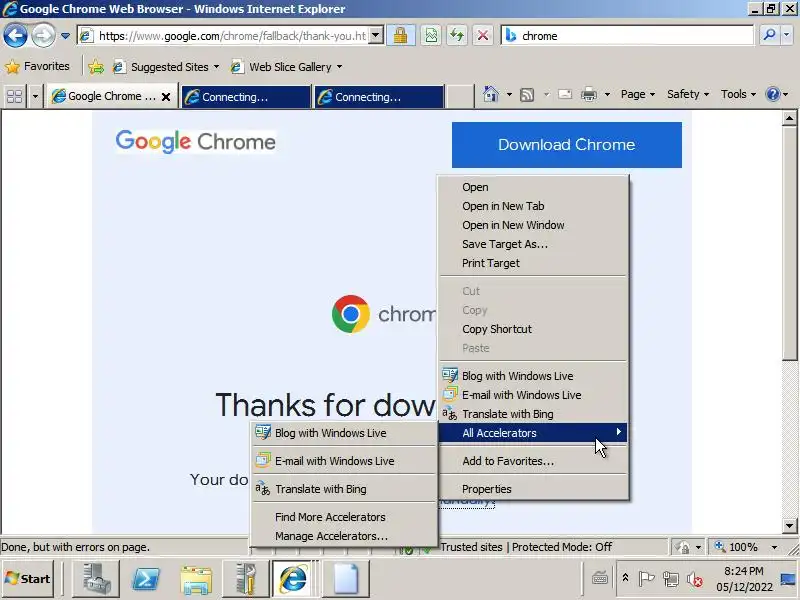Select Manage Accelerators...

344,536
